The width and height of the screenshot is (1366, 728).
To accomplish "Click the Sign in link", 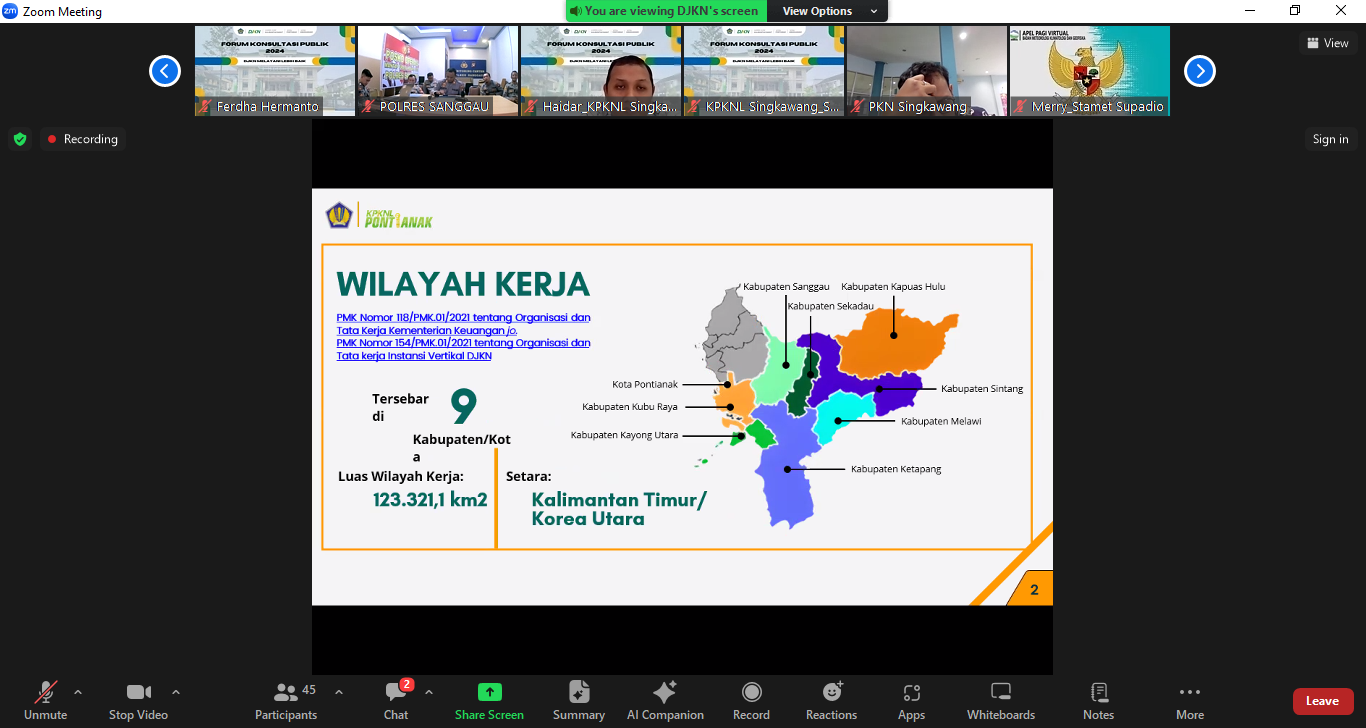I will [1330, 139].
